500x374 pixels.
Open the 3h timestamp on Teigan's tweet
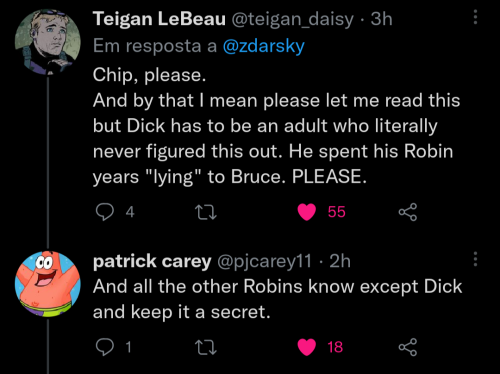(x=381, y=19)
